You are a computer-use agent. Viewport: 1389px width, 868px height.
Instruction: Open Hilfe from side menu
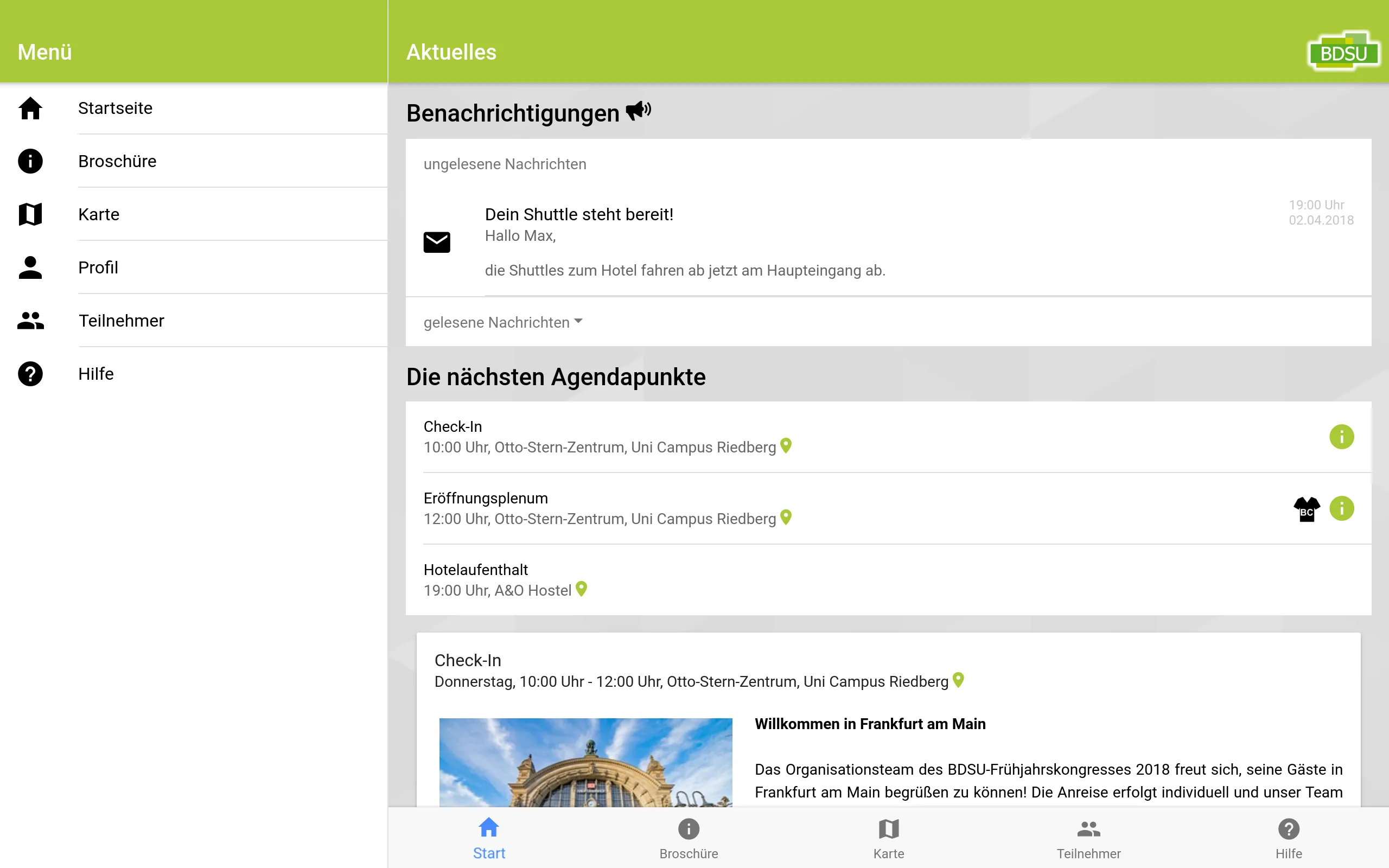click(194, 374)
